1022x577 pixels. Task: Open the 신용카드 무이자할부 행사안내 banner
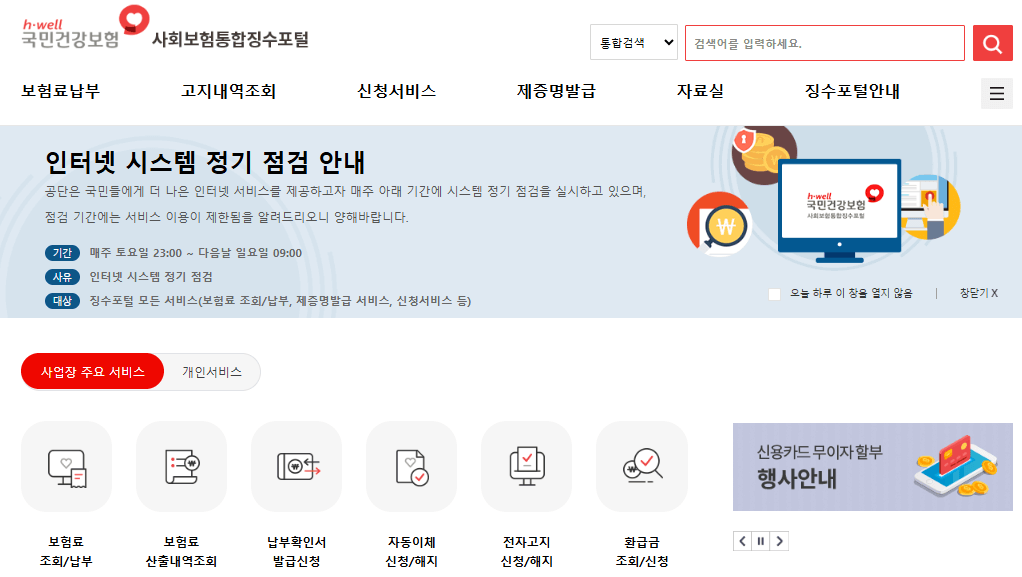[873, 467]
